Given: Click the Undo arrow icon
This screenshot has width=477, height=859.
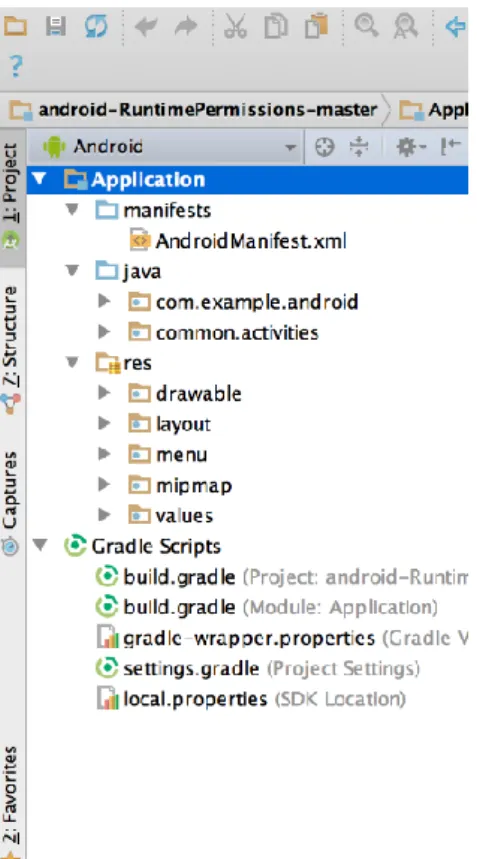Looking at the screenshot, I should [146, 26].
